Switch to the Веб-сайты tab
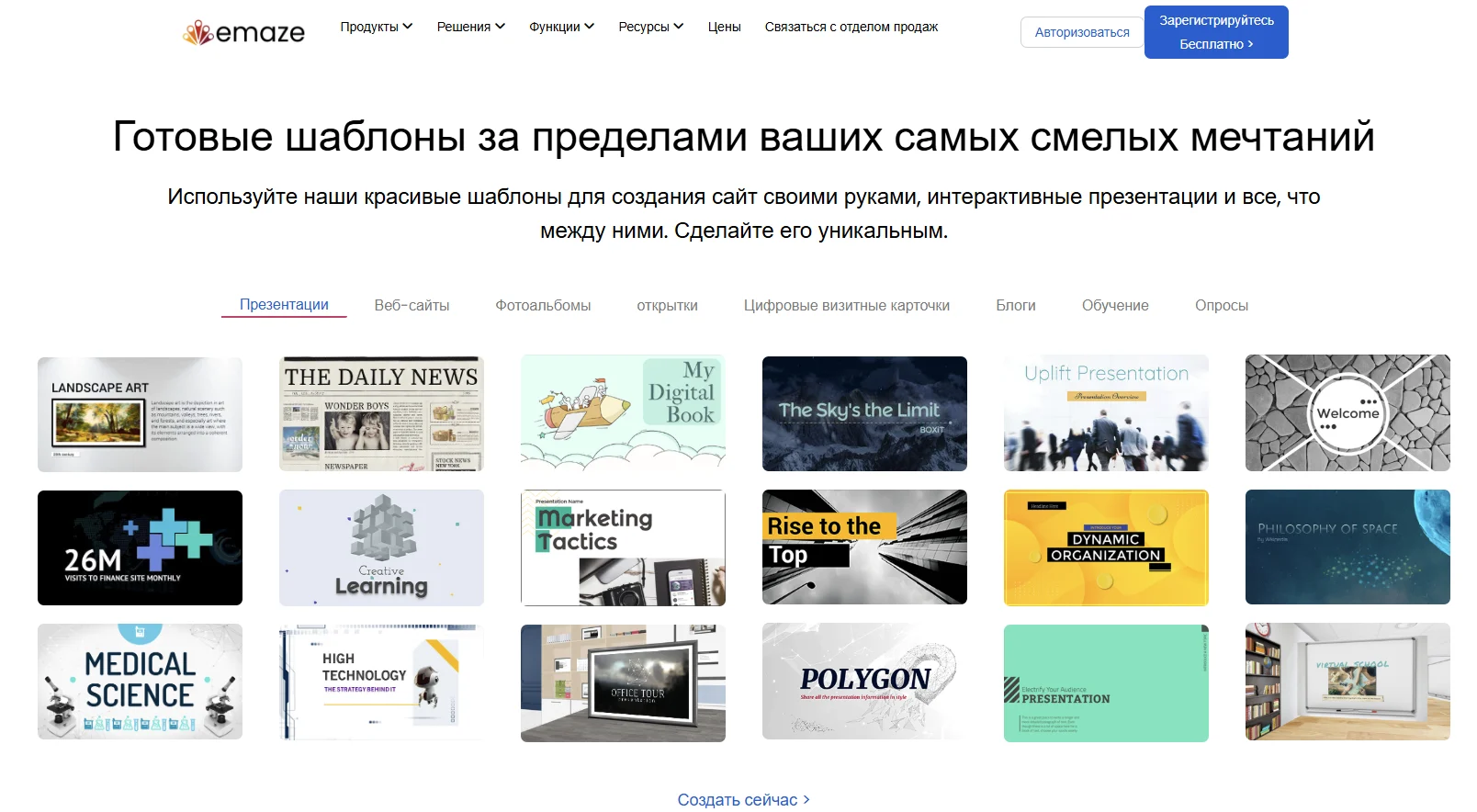 click(412, 305)
